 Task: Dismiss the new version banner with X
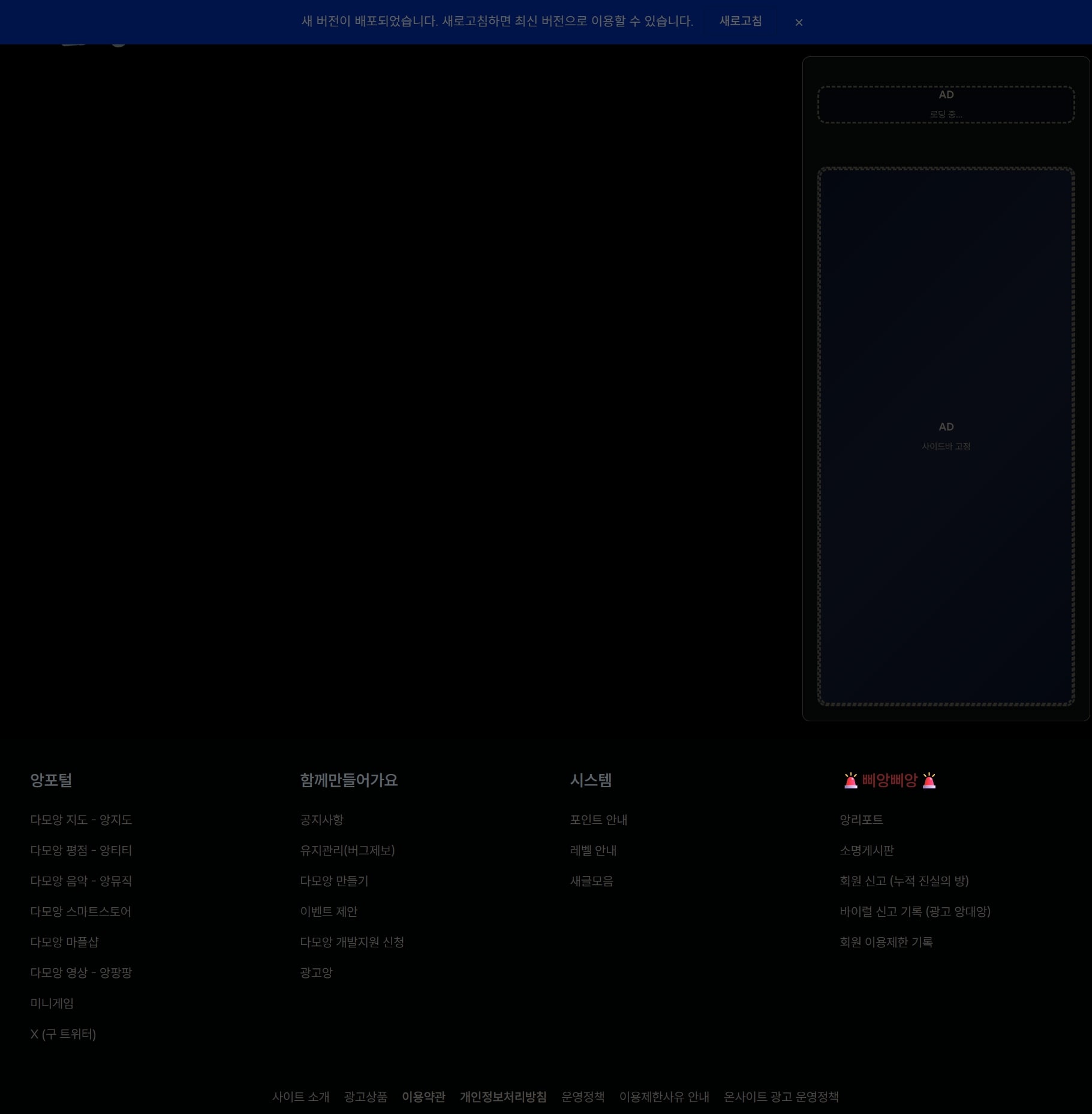[x=799, y=22]
